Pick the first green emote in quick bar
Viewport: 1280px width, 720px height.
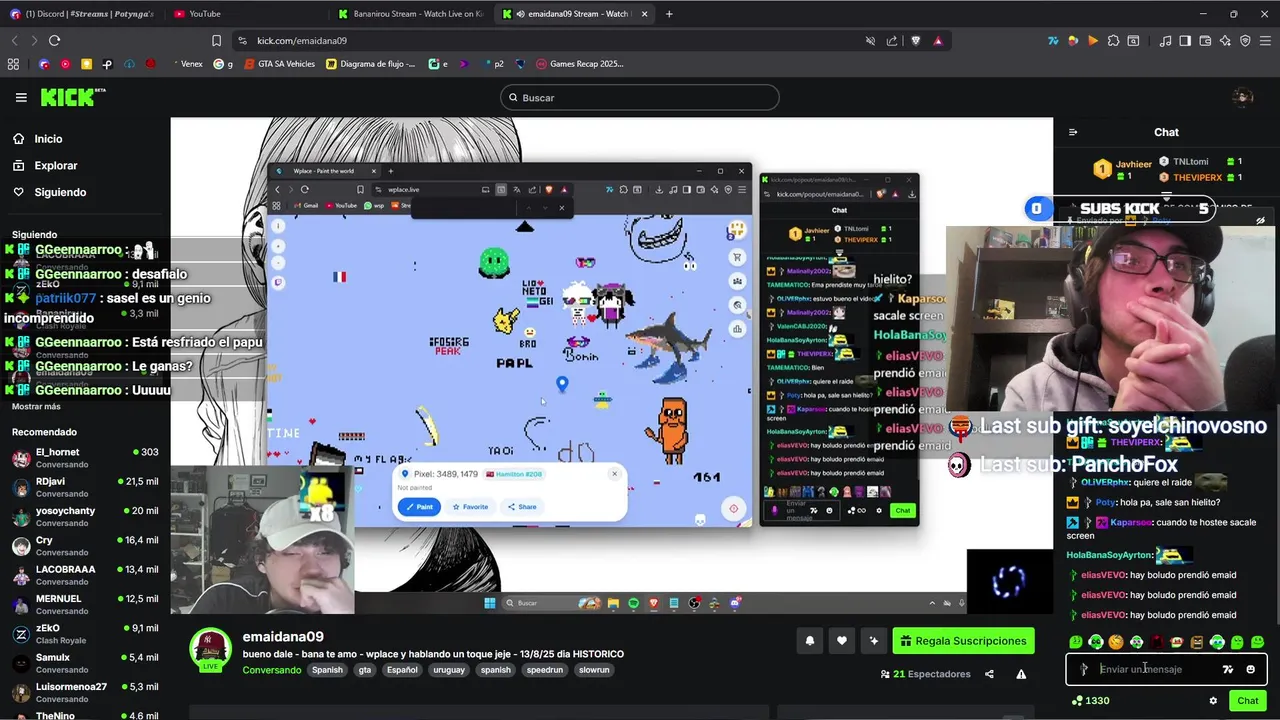(x=1076, y=642)
